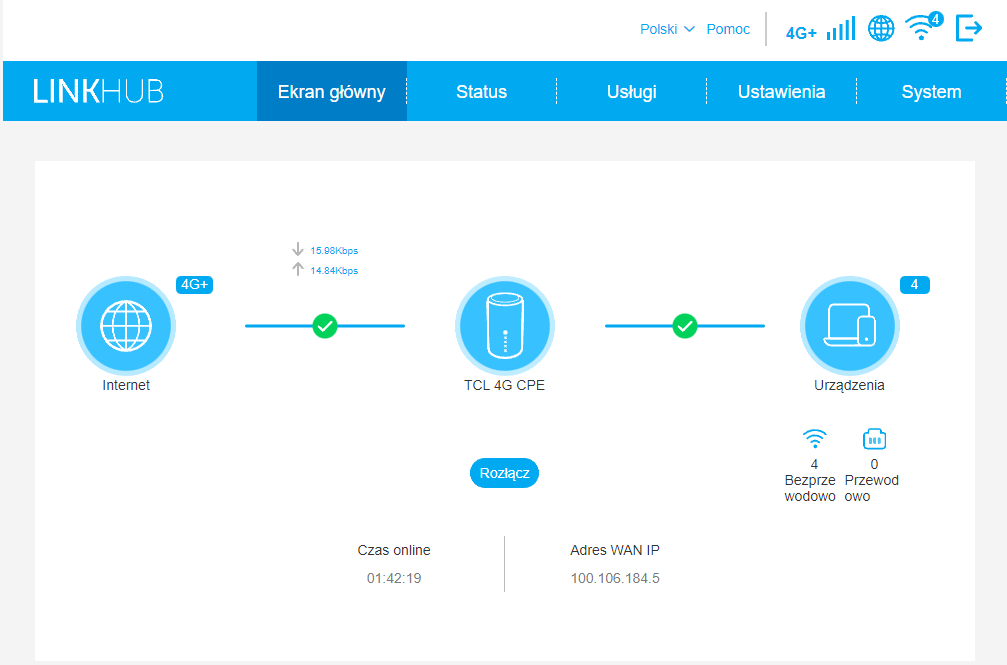The height and width of the screenshot is (665, 1007).
Task: Select the Ekran główny tab
Action: (331, 91)
